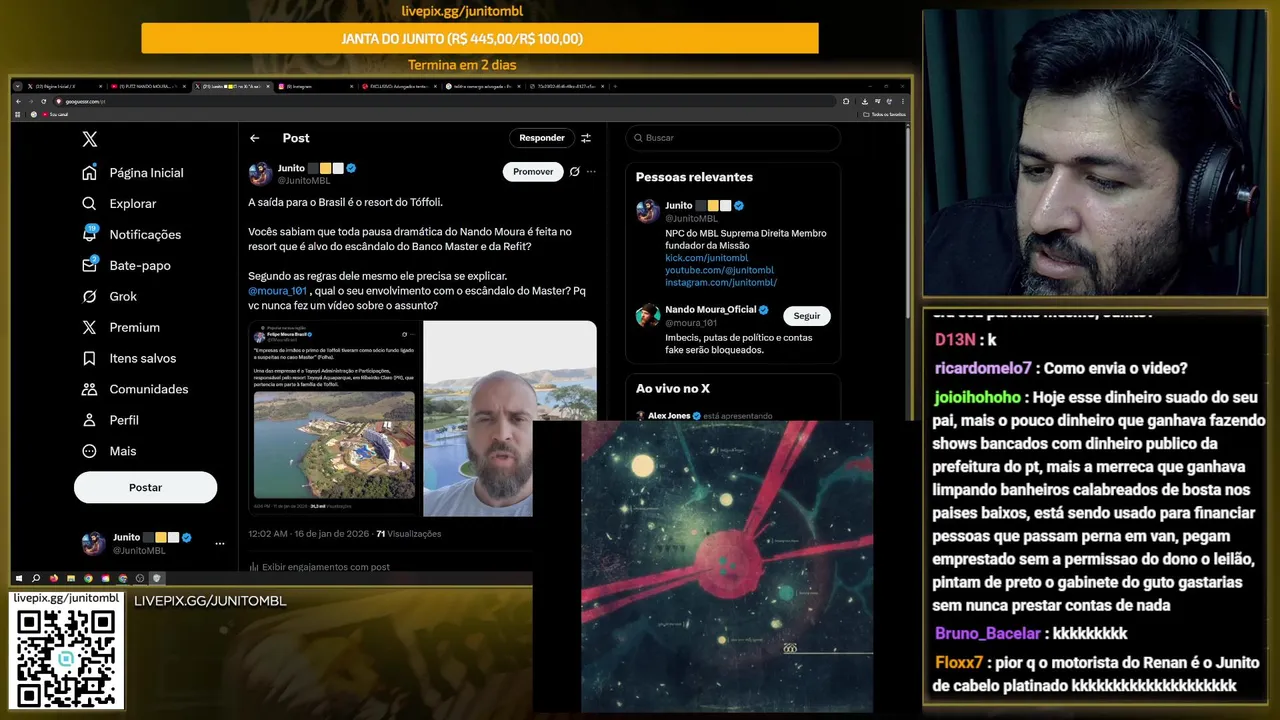Click the Buscar search field
Viewport: 1280px width, 720px height.
coord(733,138)
